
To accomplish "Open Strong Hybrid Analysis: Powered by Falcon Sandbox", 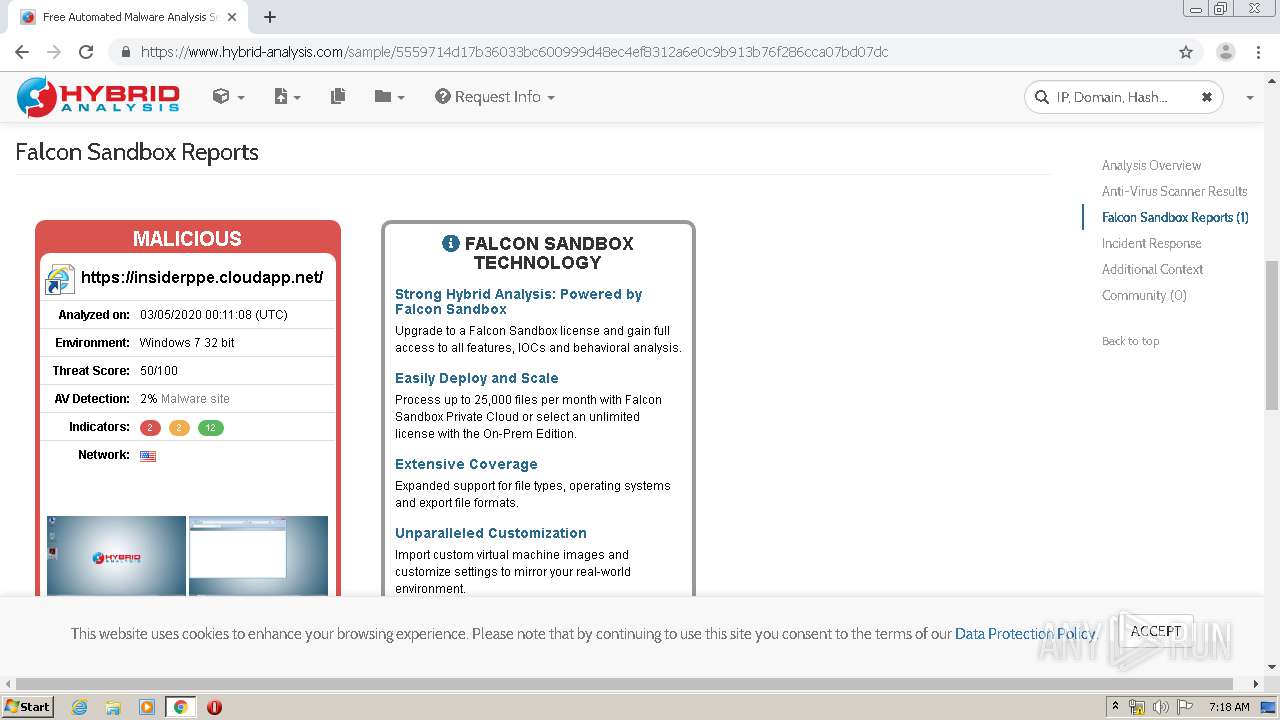I will point(518,302).
